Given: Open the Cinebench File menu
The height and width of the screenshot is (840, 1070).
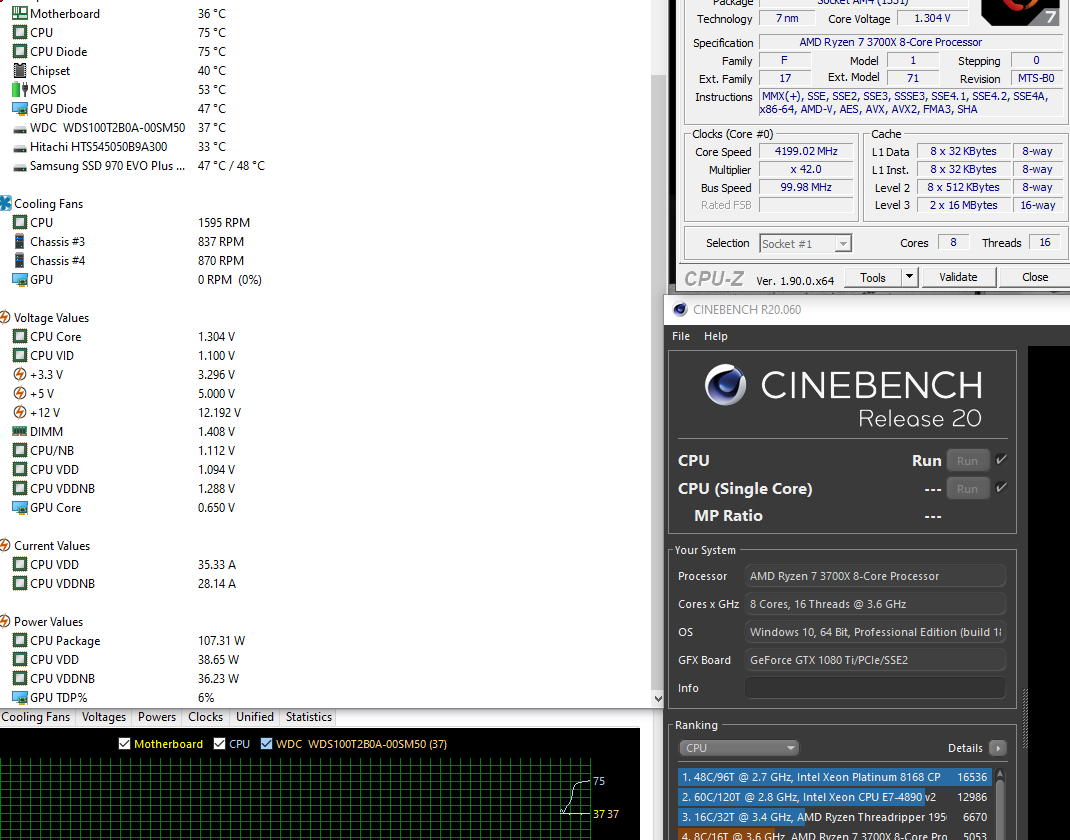Looking at the screenshot, I should tap(681, 336).
